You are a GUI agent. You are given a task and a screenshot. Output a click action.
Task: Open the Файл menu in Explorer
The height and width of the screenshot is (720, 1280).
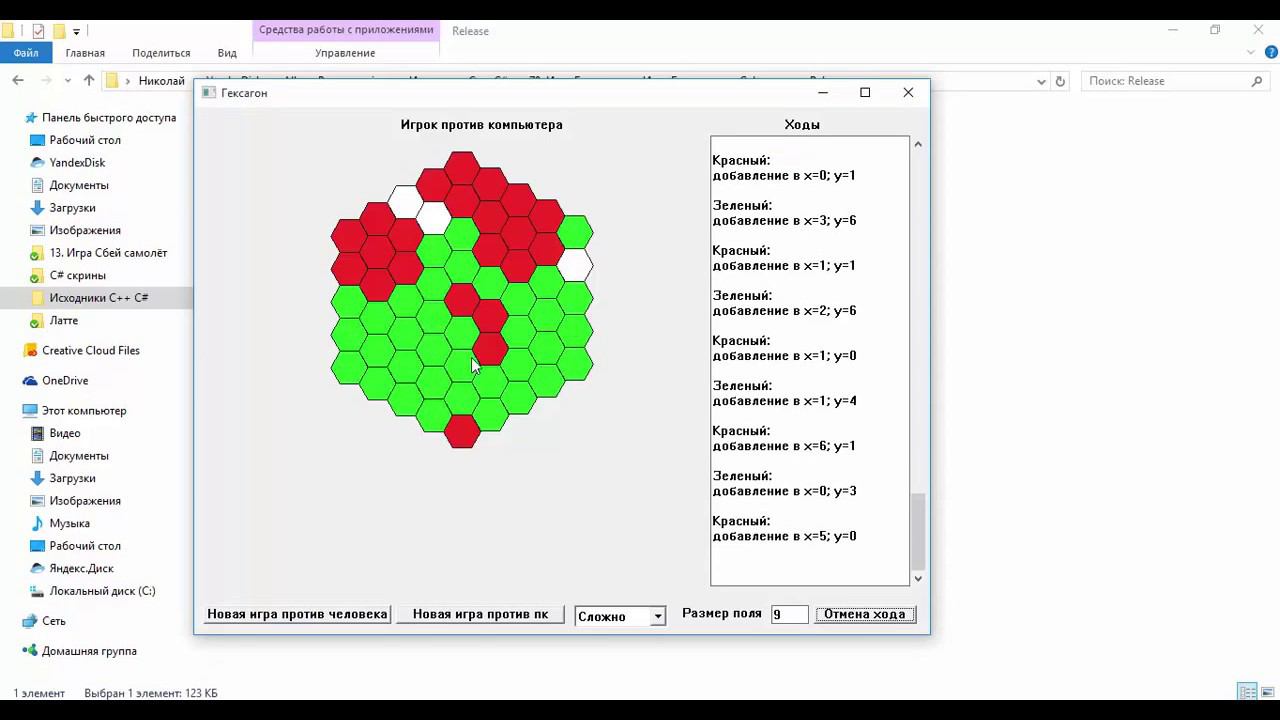(x=26, y=53)
